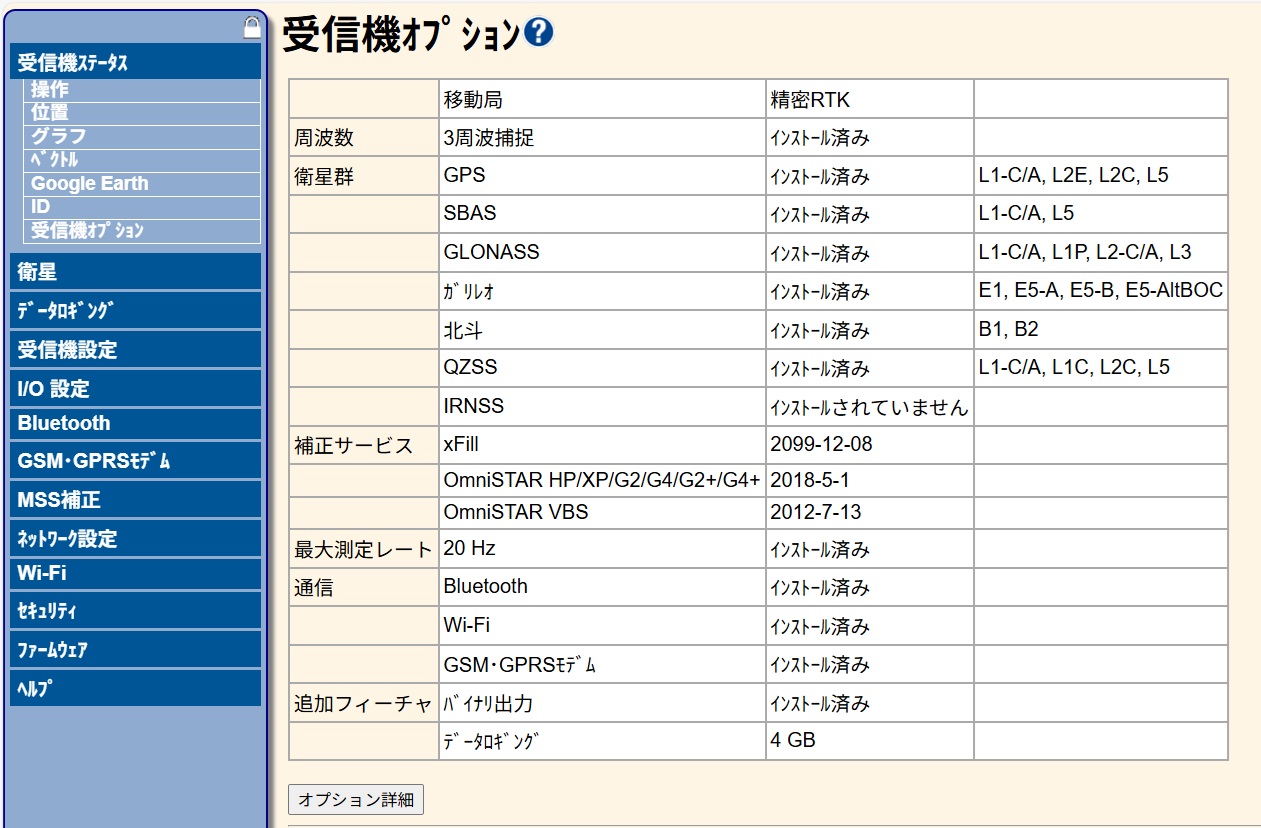Open the グラフ submenu item
Screen dimensions: 1261x828
click(x=58, y=136)
